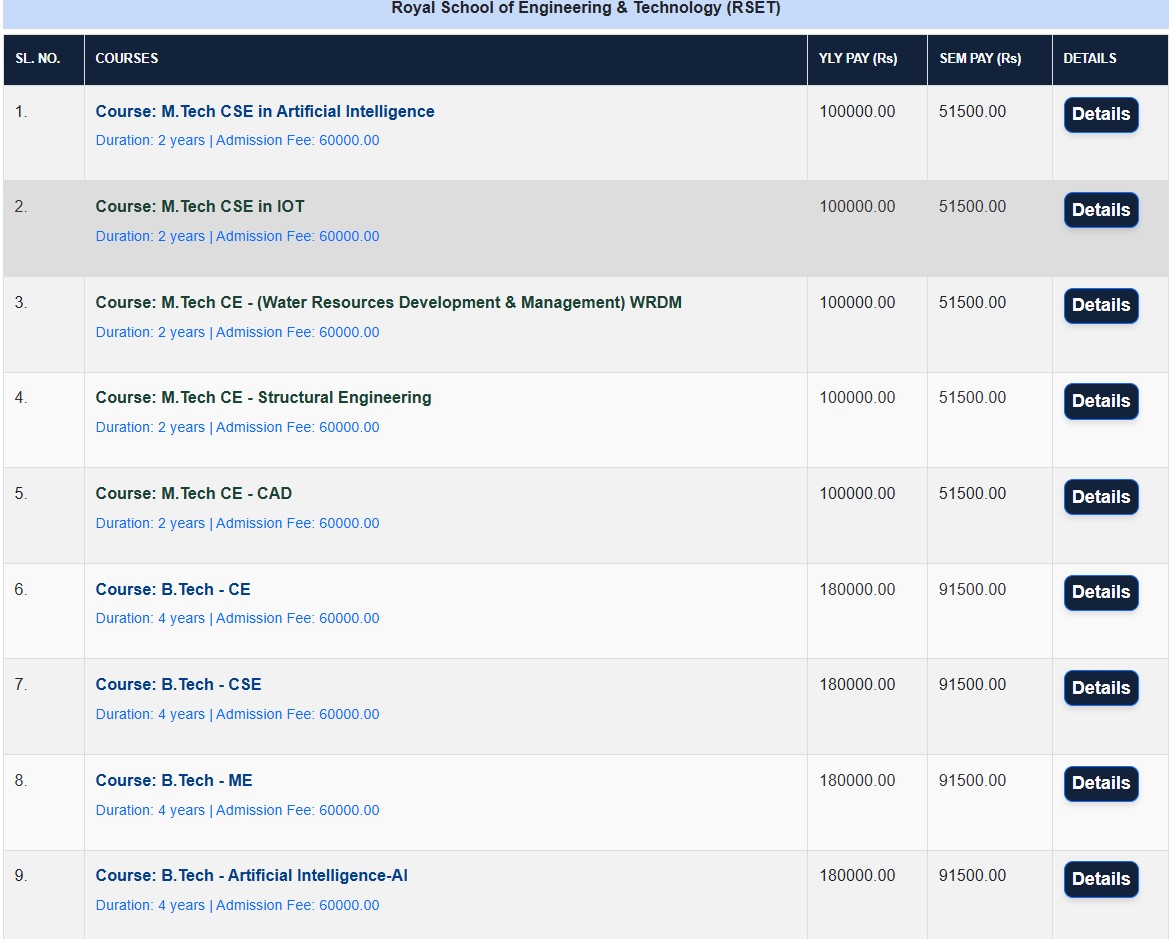Click semester pay 51500.00 for M.Tech CE WRDM
The width and height of the screenshot is (1171, 939).
(x=972, y=303)
